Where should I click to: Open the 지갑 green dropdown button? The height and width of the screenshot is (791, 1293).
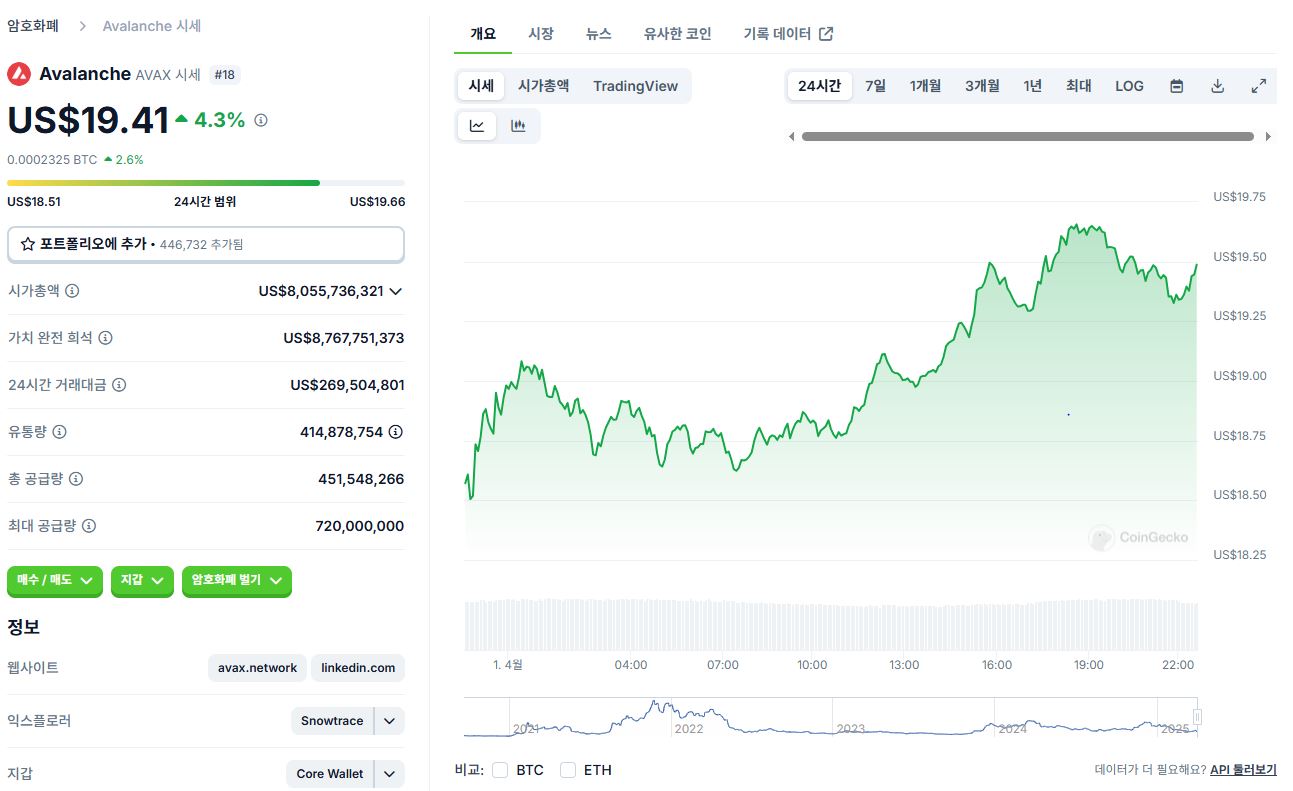142,580
